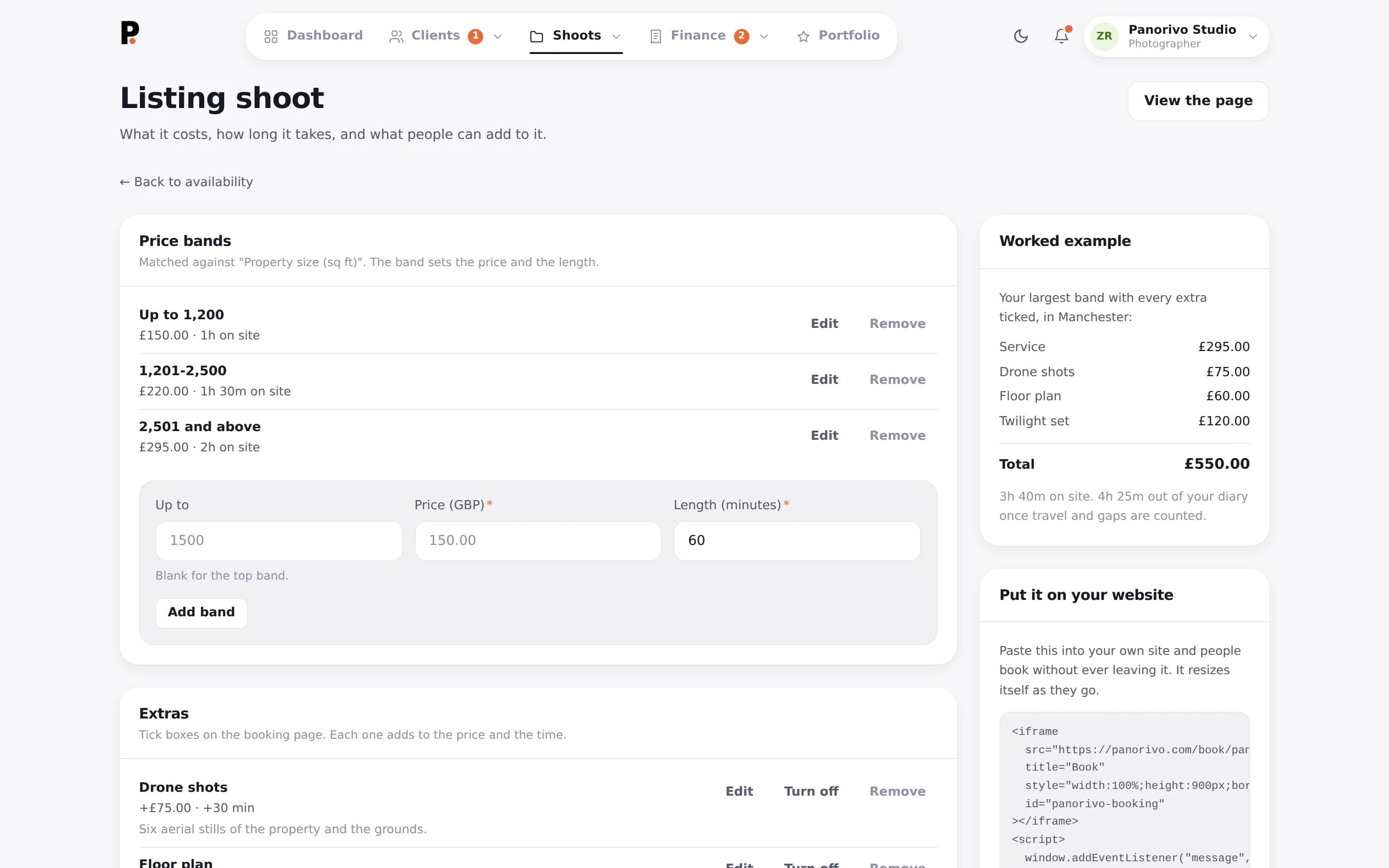Click the Finance receipt icon

coord(655,37)
